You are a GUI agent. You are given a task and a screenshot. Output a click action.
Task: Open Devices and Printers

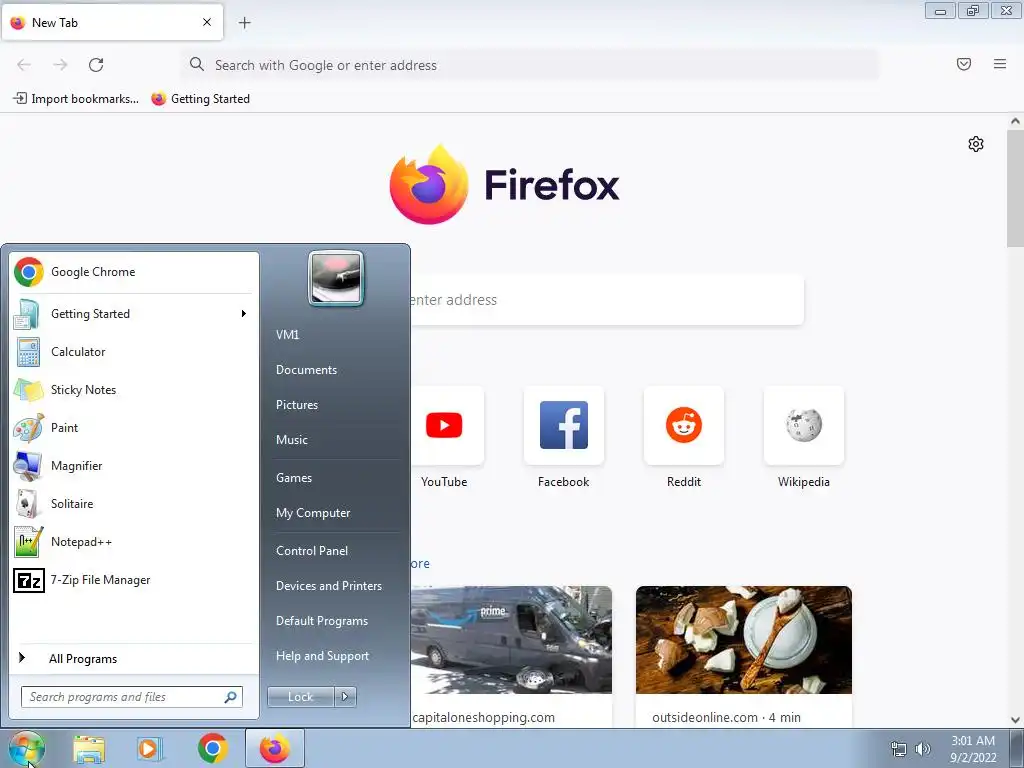pos(328,586)
